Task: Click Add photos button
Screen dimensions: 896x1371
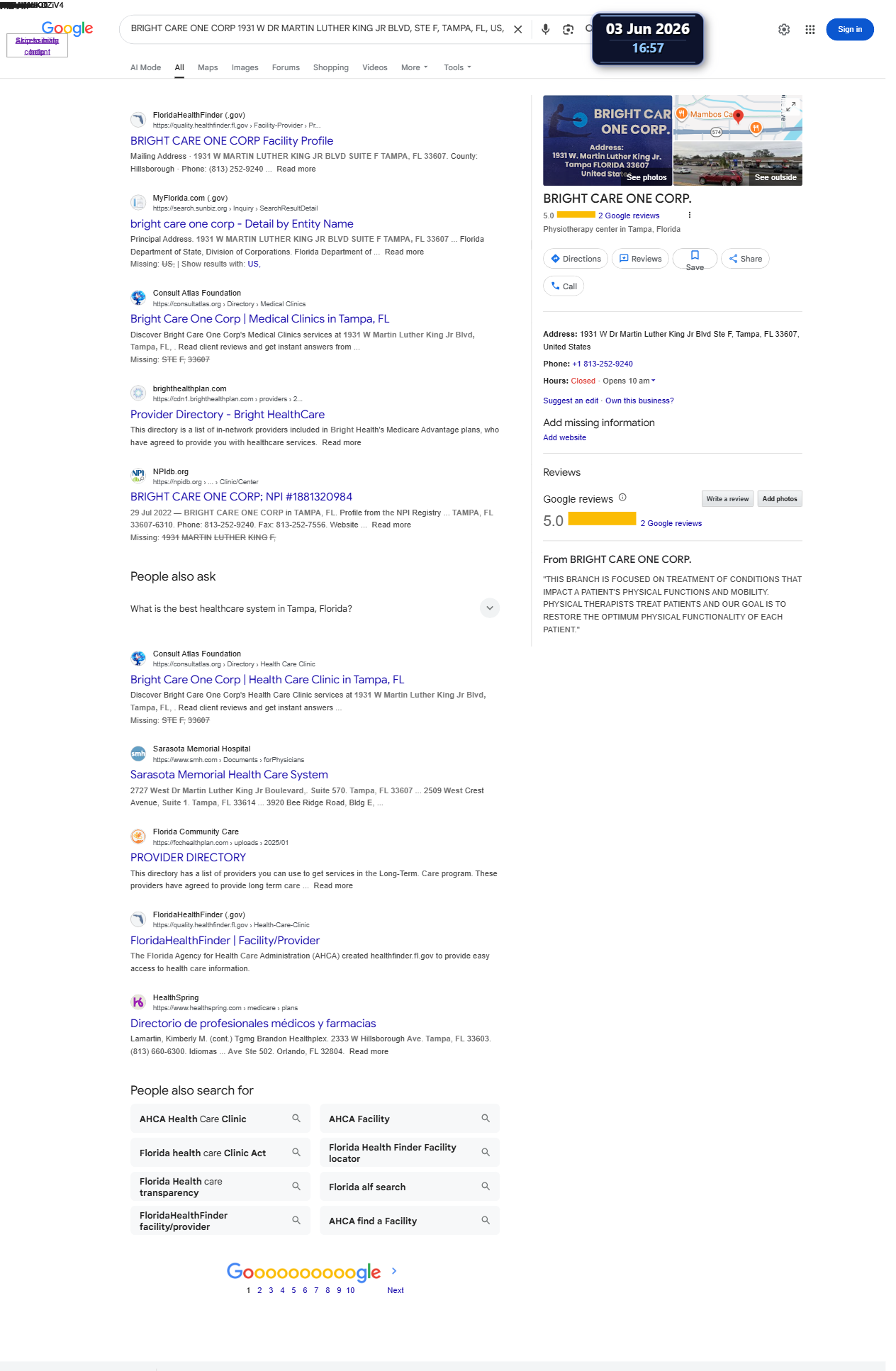Action: coord(780,499)
